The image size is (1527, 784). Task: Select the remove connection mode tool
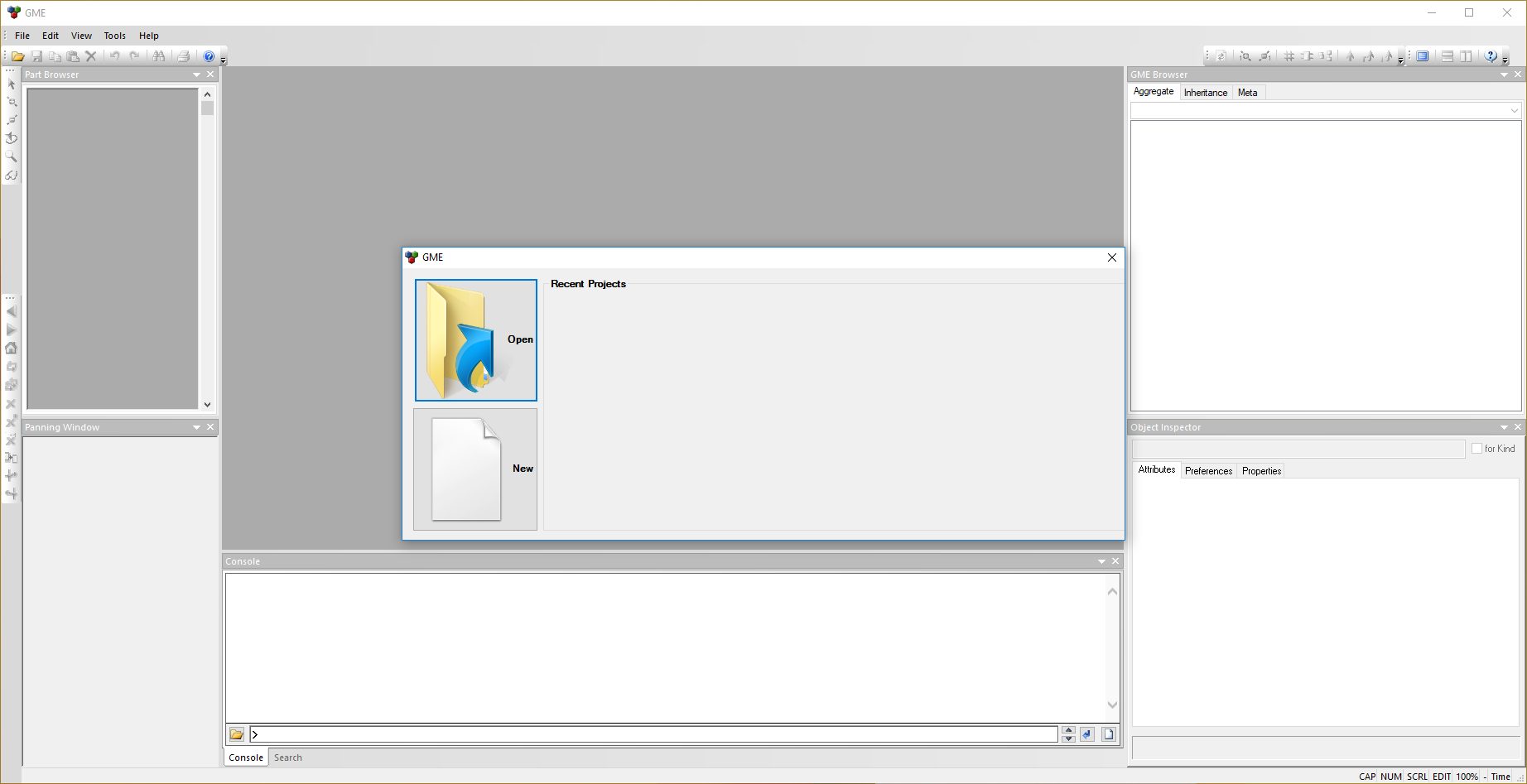coord(12,120)
